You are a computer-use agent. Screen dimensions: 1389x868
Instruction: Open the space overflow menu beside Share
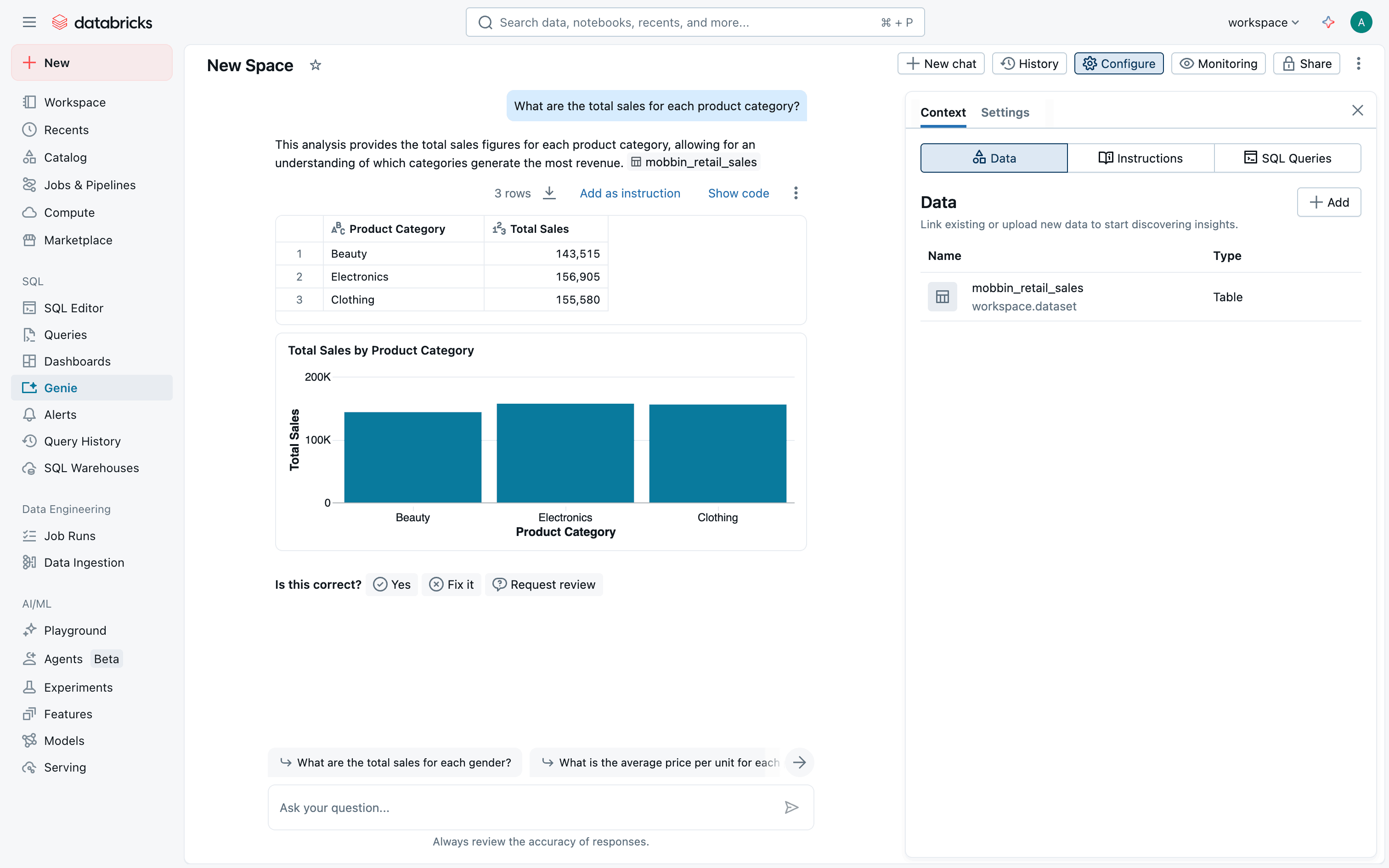1358,64
